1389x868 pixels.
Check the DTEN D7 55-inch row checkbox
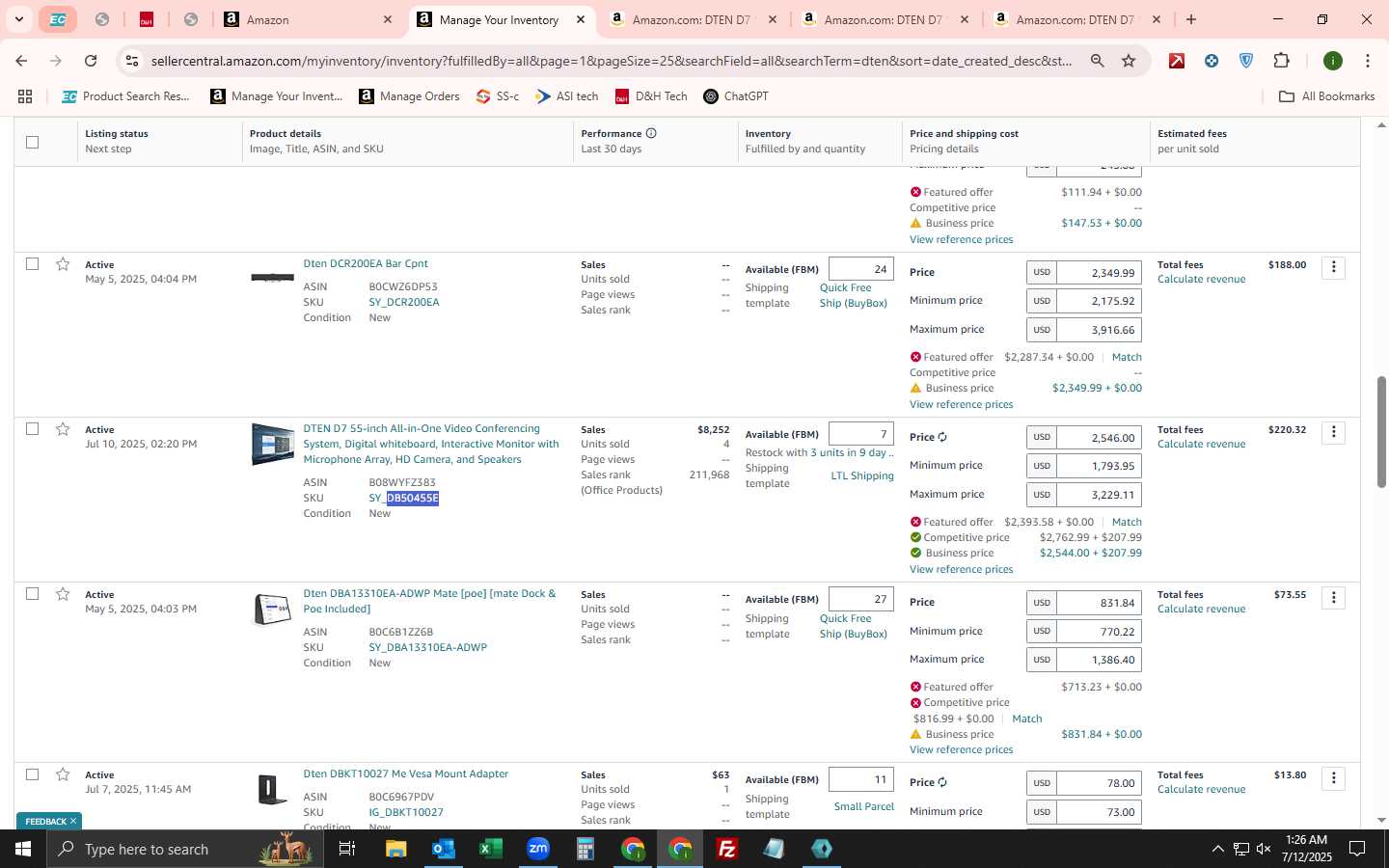[x=32, y=428]
